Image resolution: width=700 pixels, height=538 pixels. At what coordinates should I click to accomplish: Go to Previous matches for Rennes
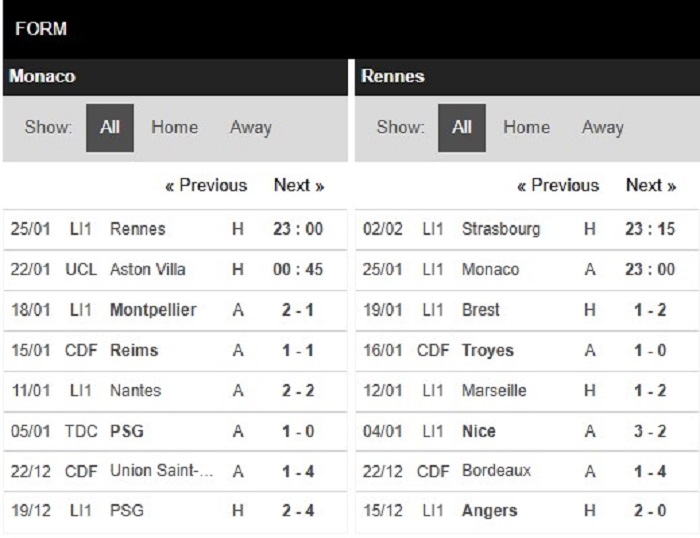[x=558, y=185]
